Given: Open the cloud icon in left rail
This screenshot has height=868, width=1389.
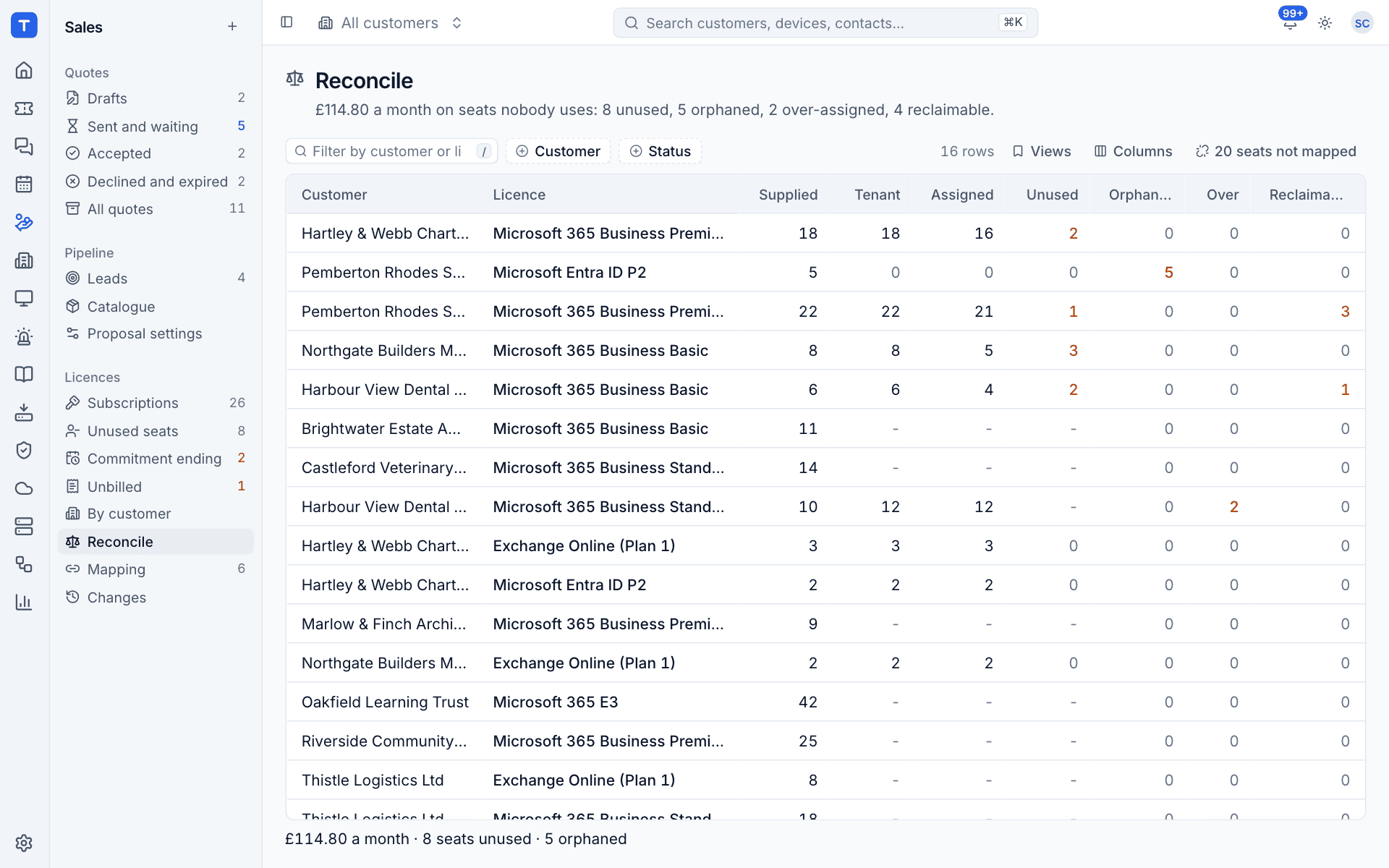Looking at the screenshot, I should click(x=24, y=488).
